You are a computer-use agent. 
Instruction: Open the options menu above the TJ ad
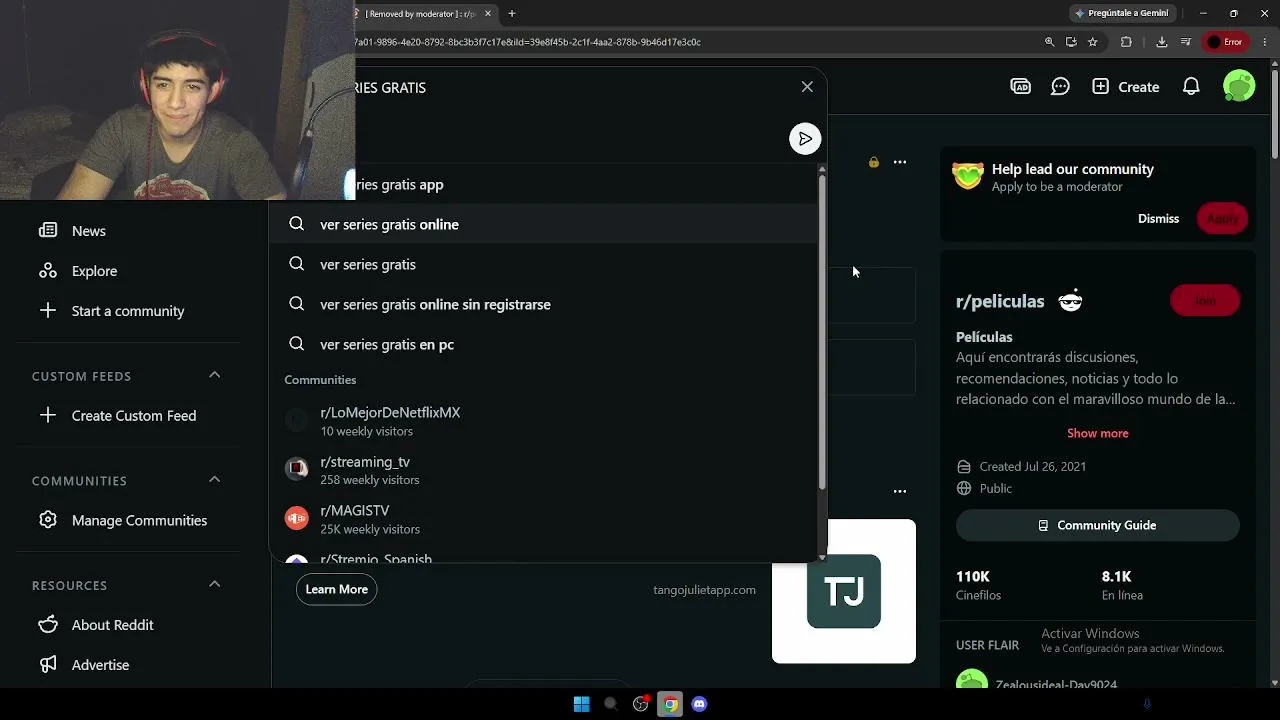900,491
